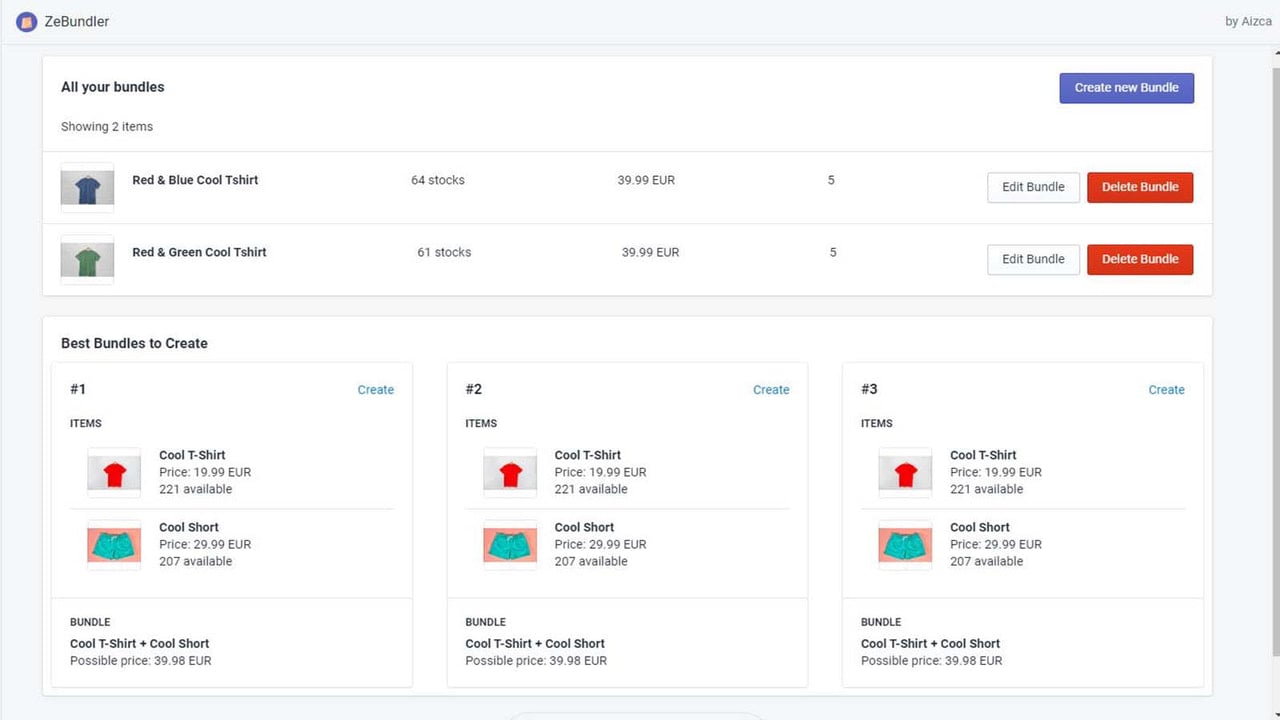The height and width of the screenshot is (720, 1280).
Task: Click Cool T-Shirt + Cool Short title in card #2
Action: pos(535,644)
